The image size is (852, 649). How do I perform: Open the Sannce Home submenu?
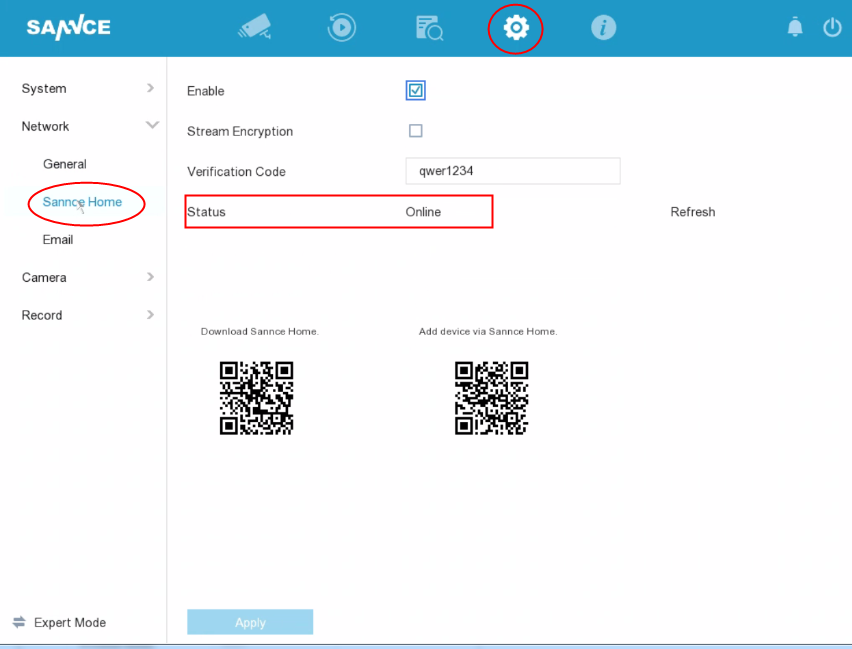tap(82, 202)
